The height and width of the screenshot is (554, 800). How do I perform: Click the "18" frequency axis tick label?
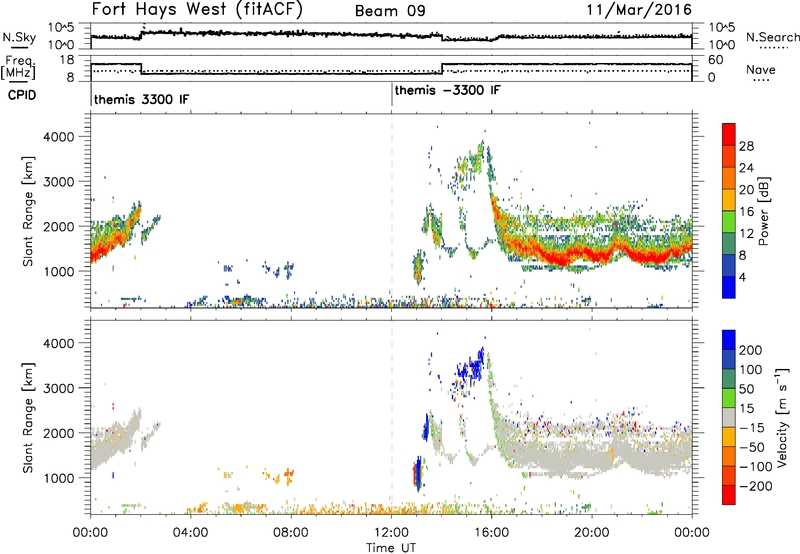click(67, 60)
